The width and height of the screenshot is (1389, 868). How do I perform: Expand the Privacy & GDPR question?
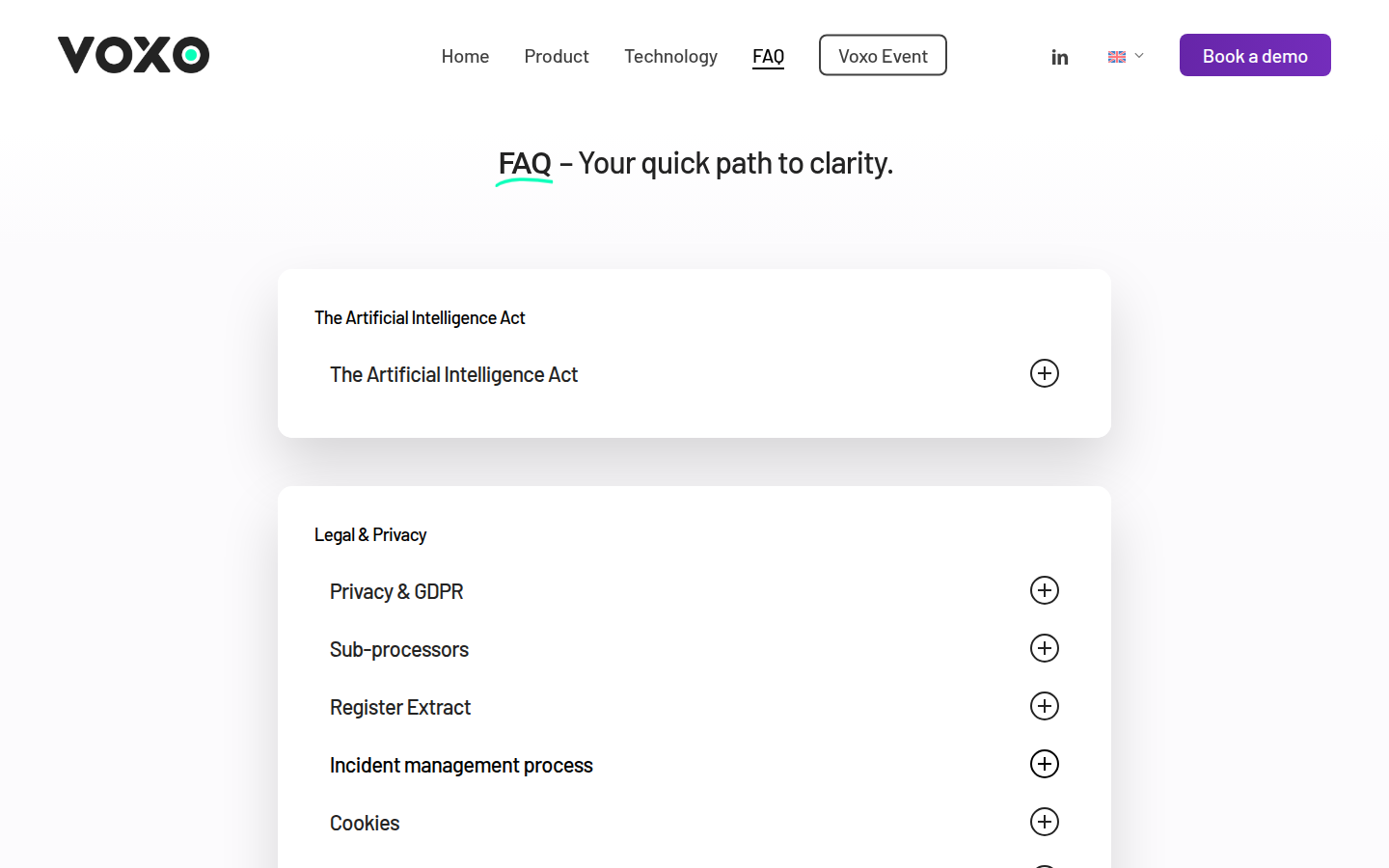click(x=396, y=591)
